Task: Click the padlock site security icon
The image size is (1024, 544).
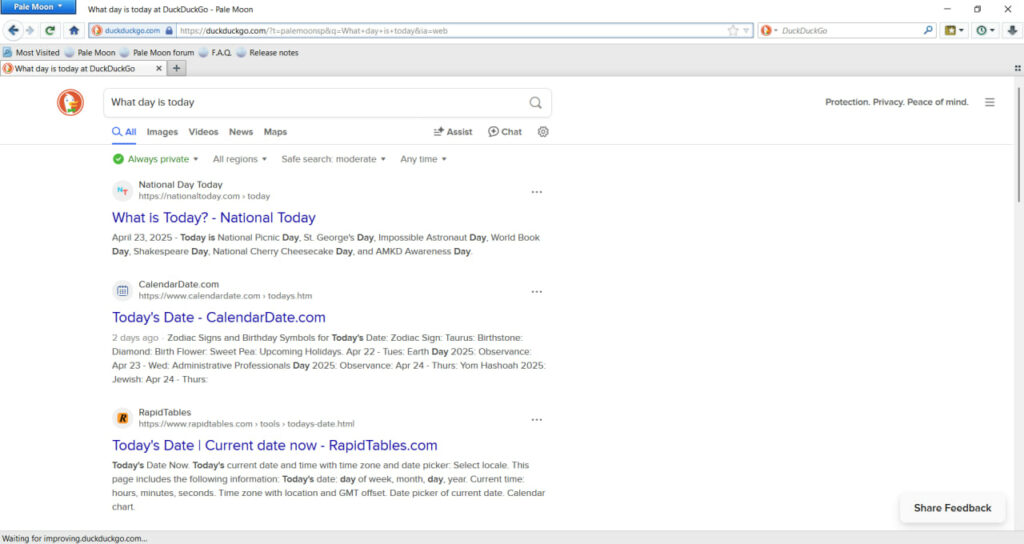Action: coord(169,31)
